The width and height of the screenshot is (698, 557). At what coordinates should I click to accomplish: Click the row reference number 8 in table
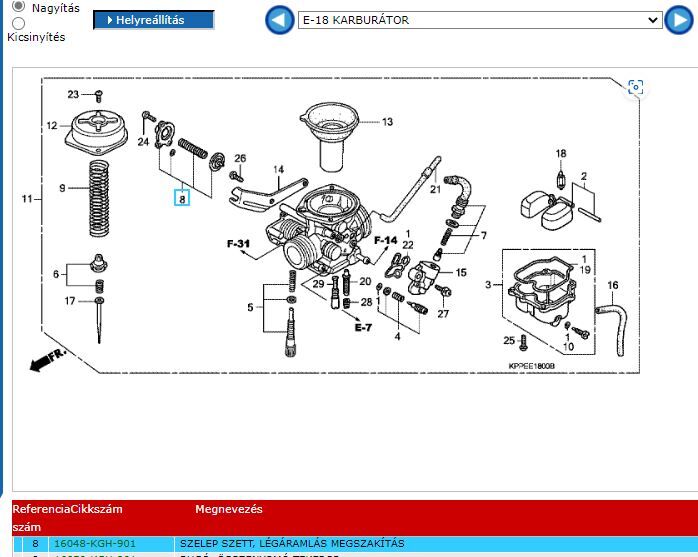(35, 543)
